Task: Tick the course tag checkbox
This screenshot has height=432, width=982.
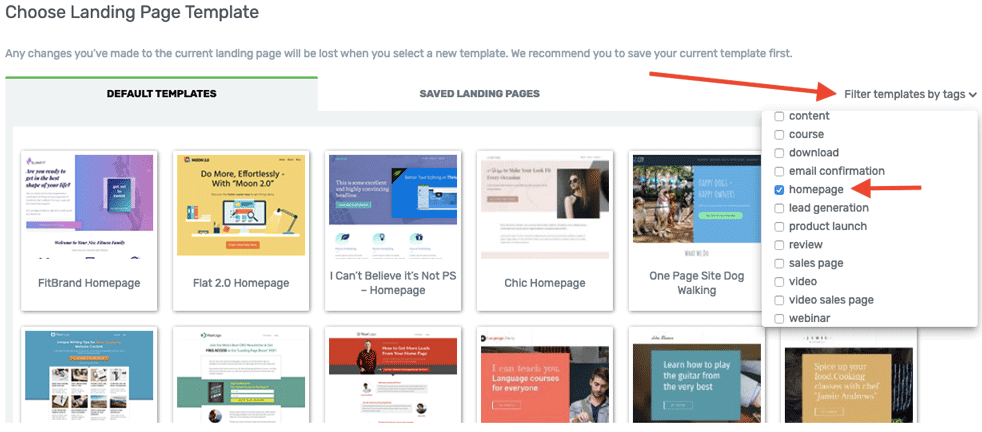Action: click(780, 135)
